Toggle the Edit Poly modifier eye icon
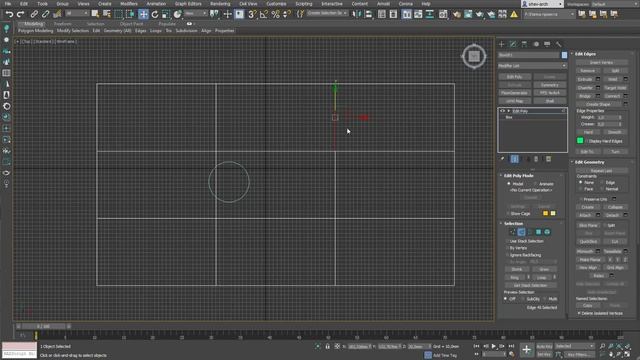The height and width of the screenshot is (360, 640). click(502, 111)
